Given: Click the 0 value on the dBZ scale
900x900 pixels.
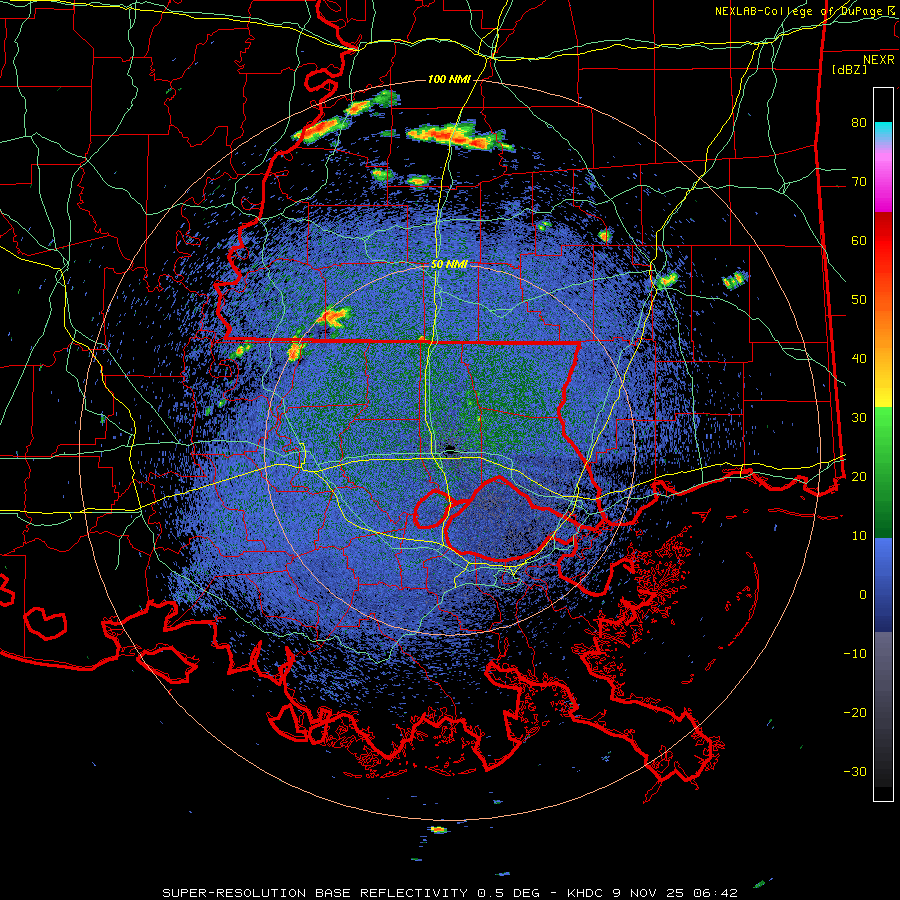Looking at the screenshot, I should [x=863, y=595].
